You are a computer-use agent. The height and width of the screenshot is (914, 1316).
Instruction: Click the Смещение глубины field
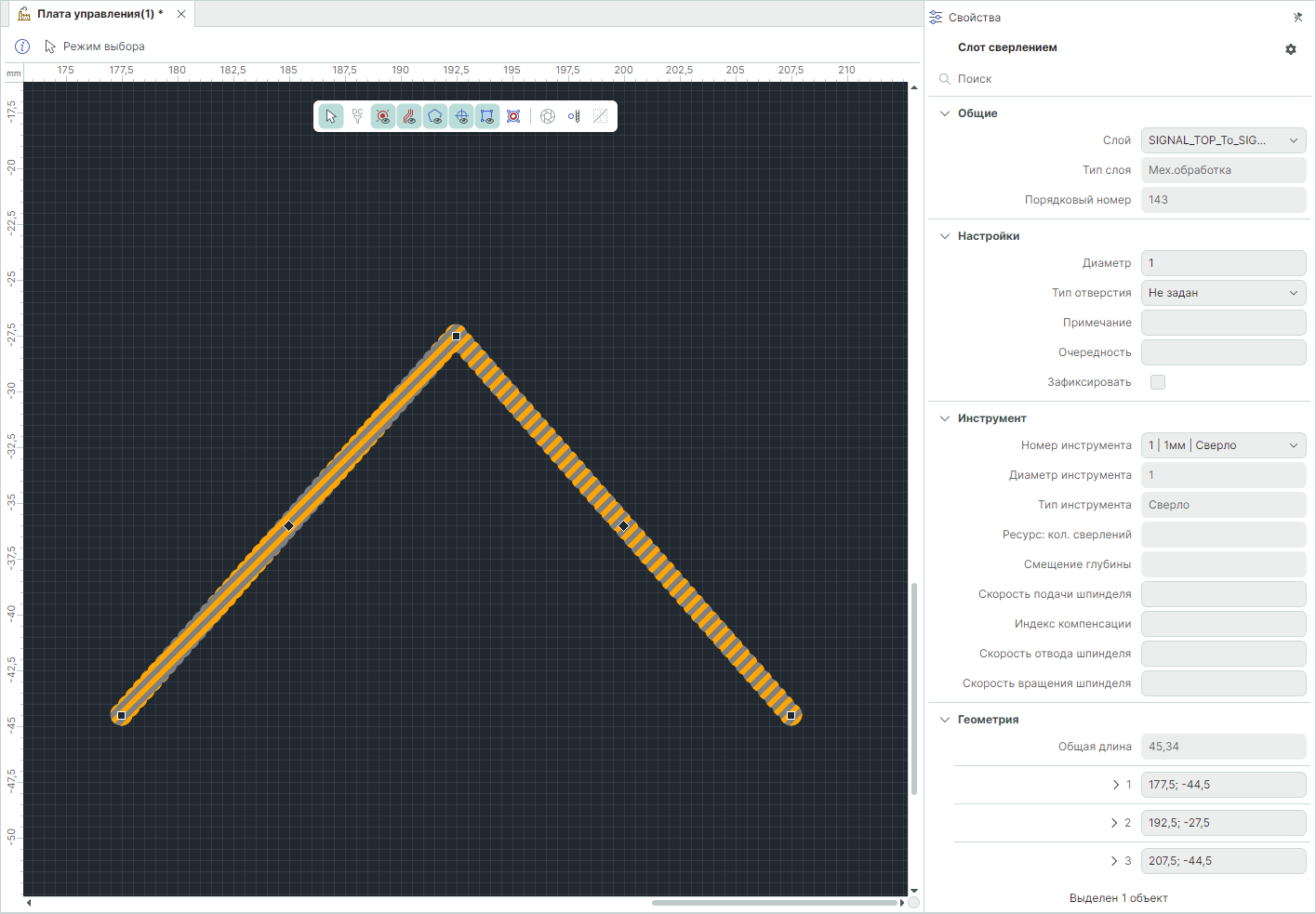tap(1224, 564)
